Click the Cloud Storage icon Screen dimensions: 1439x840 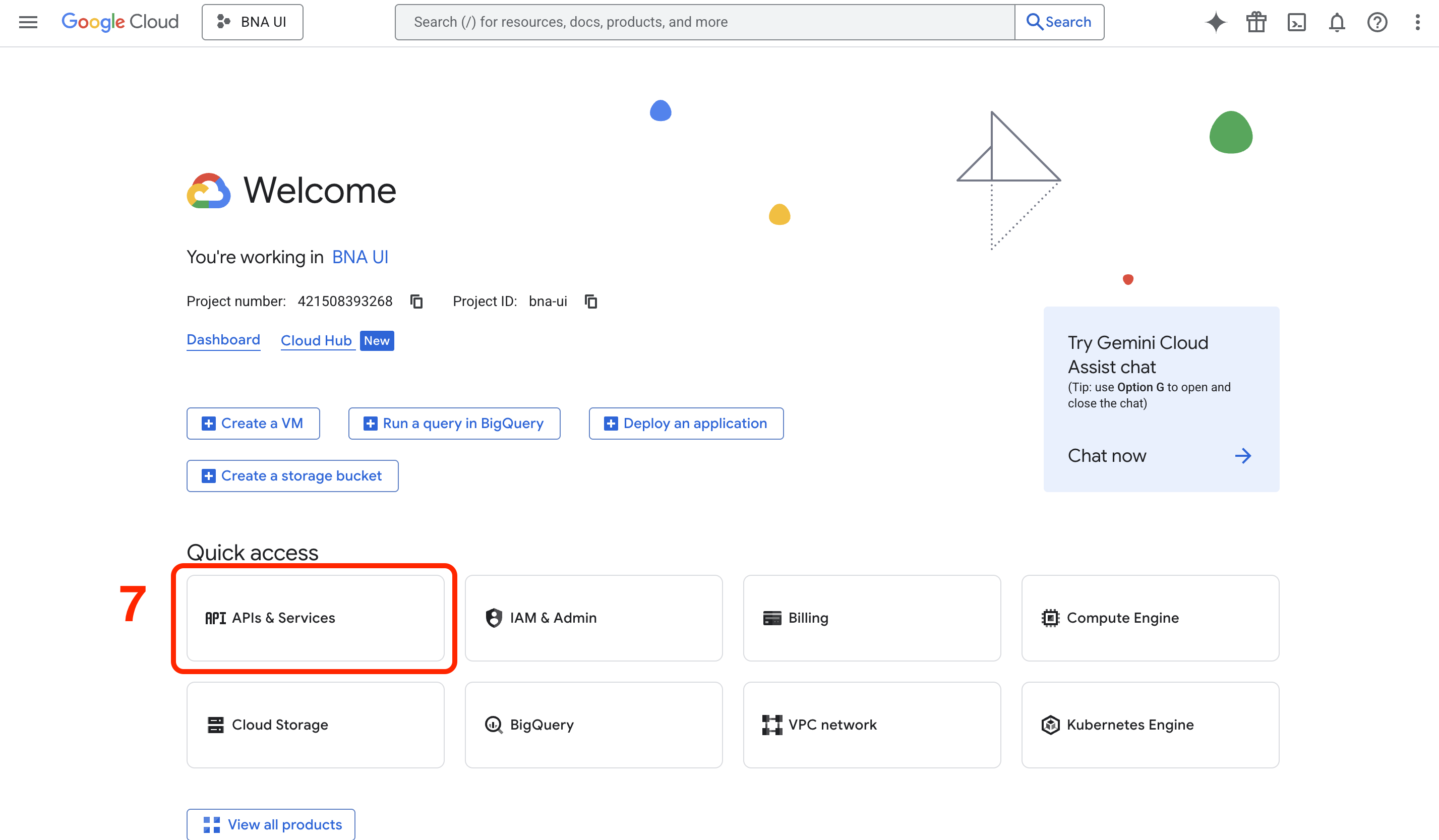click(x=215, y=725)
